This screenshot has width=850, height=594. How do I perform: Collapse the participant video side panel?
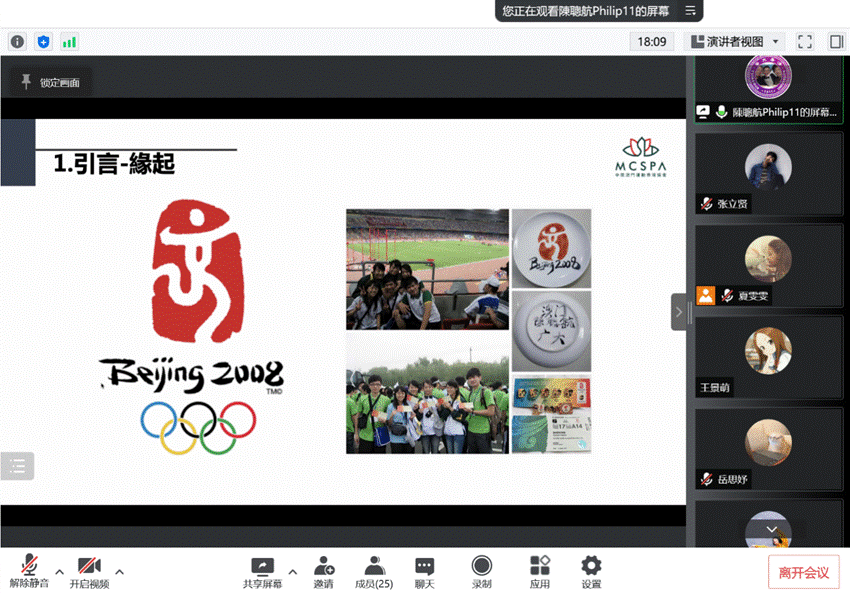[x=679, y=312]
